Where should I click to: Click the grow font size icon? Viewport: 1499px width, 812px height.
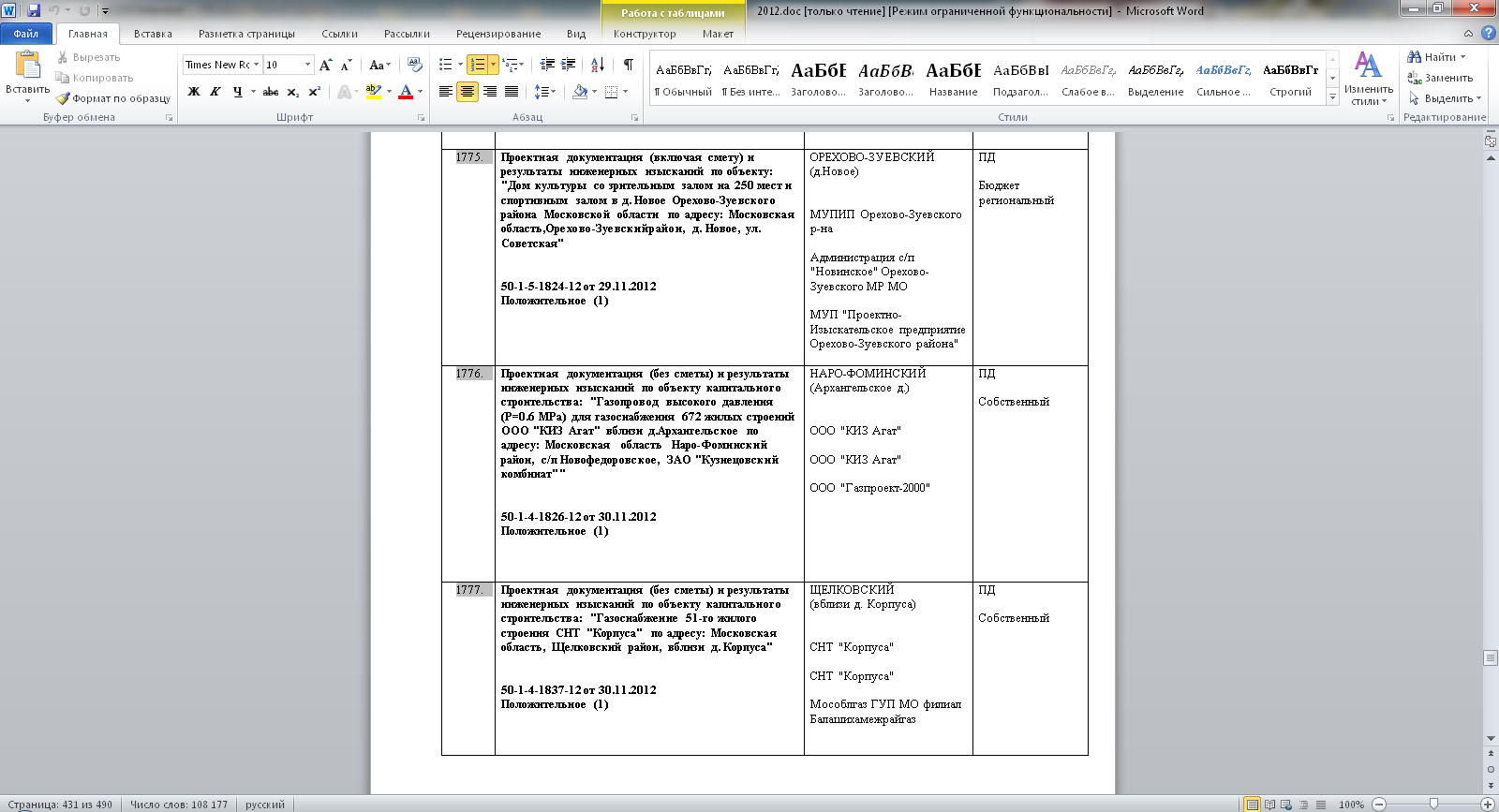[325, 65]
